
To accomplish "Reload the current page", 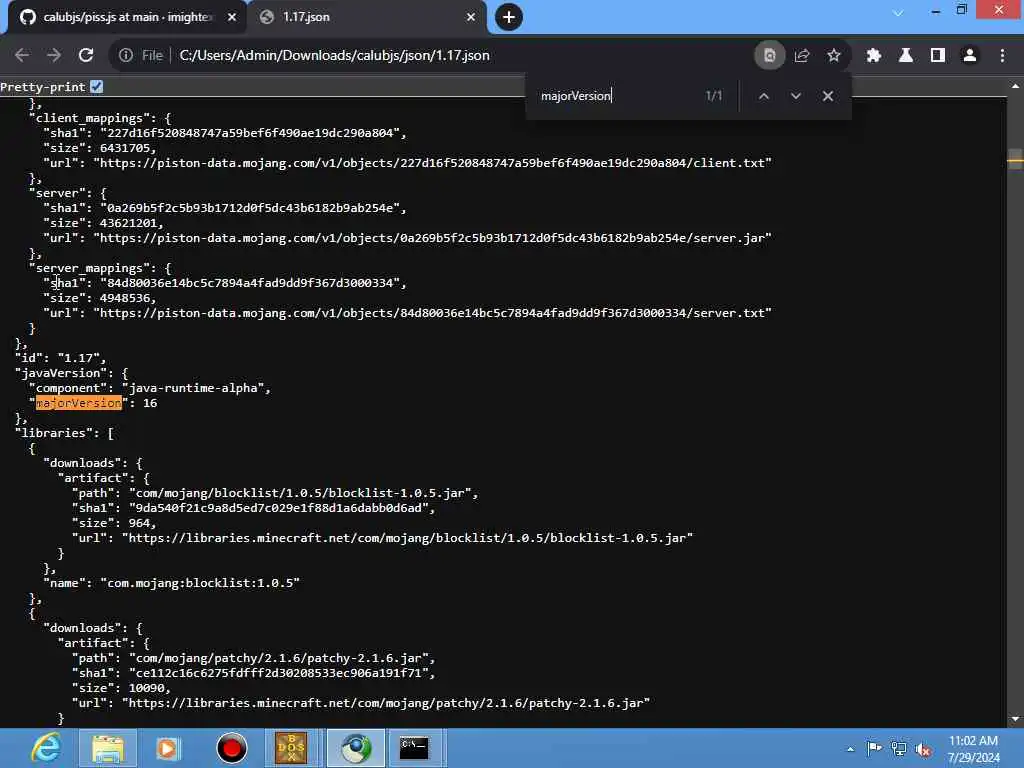I will [x=86, y=56].
